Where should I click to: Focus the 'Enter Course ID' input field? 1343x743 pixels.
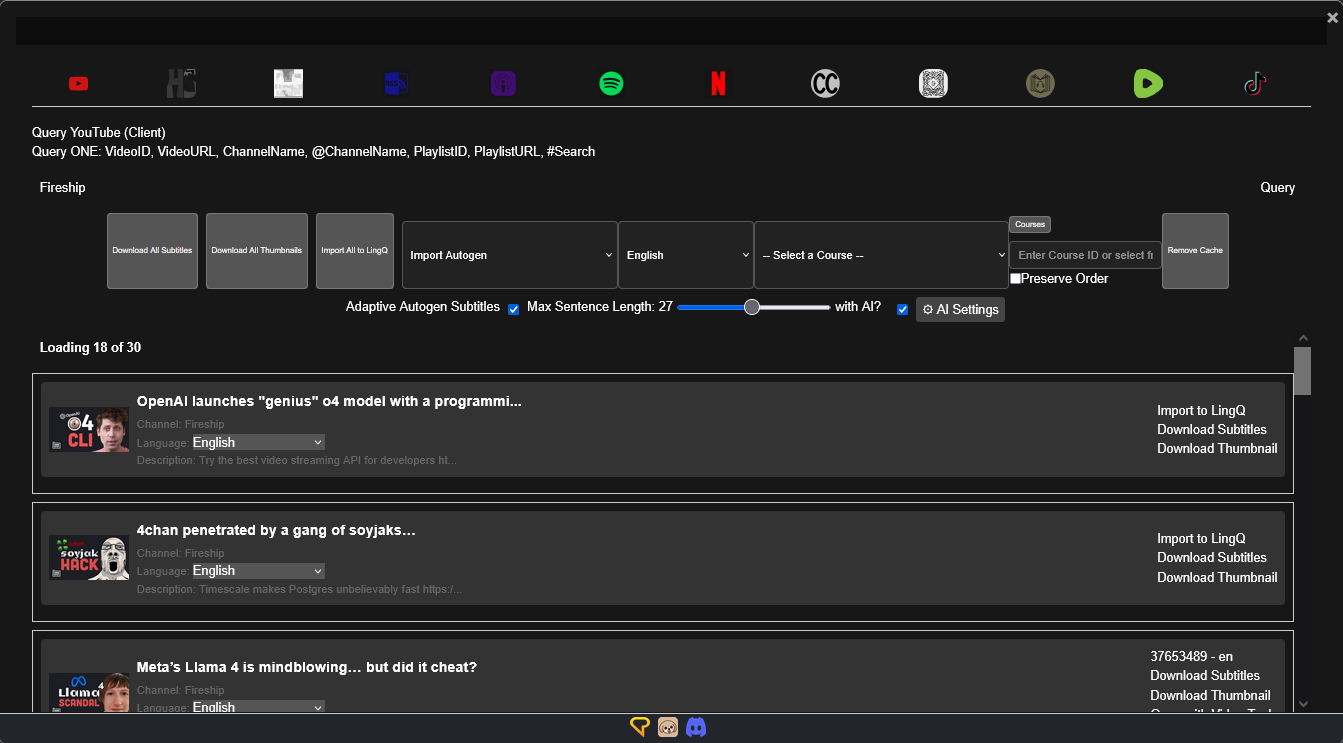pos(1085,255)
